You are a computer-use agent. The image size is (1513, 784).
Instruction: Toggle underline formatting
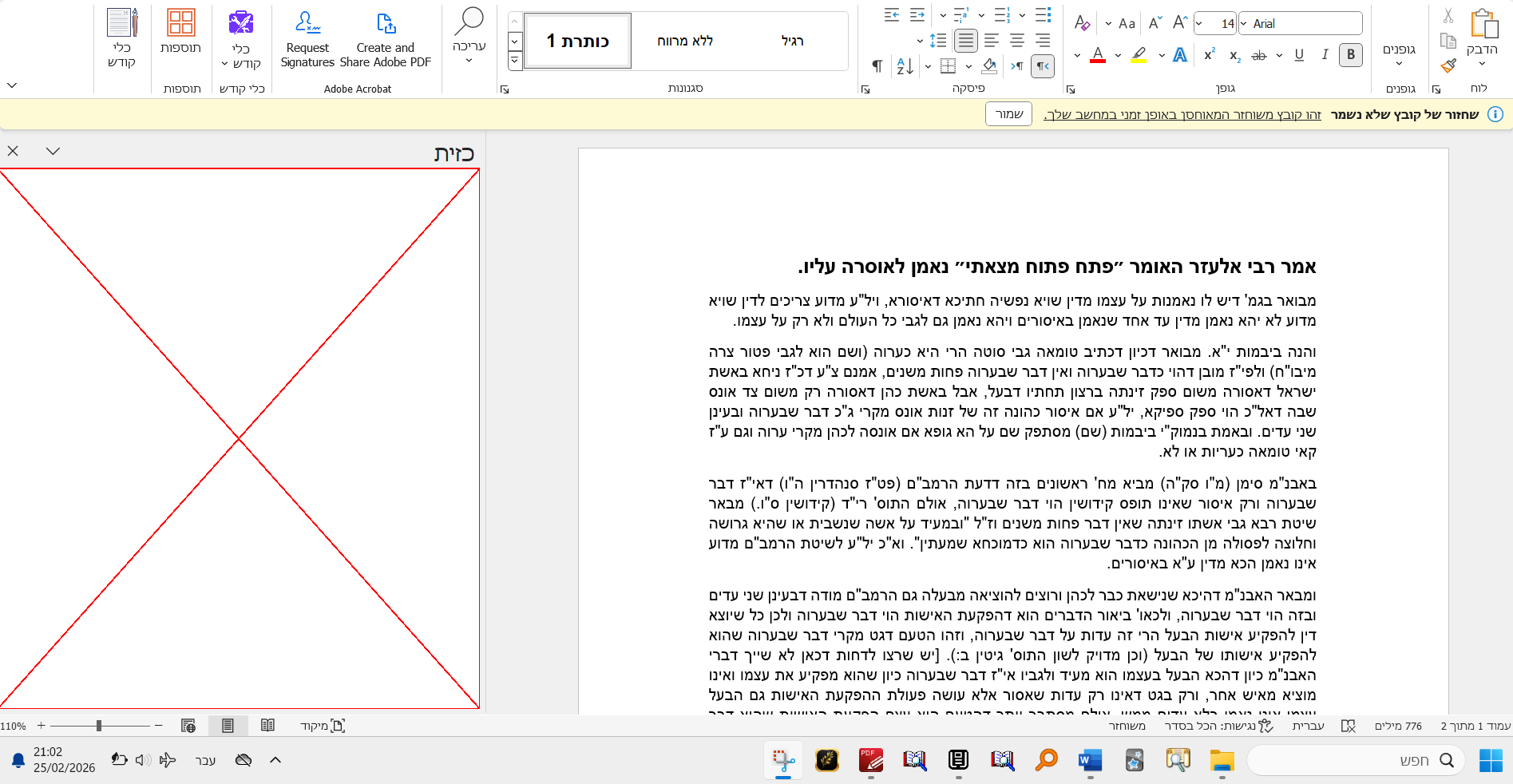1299,55
